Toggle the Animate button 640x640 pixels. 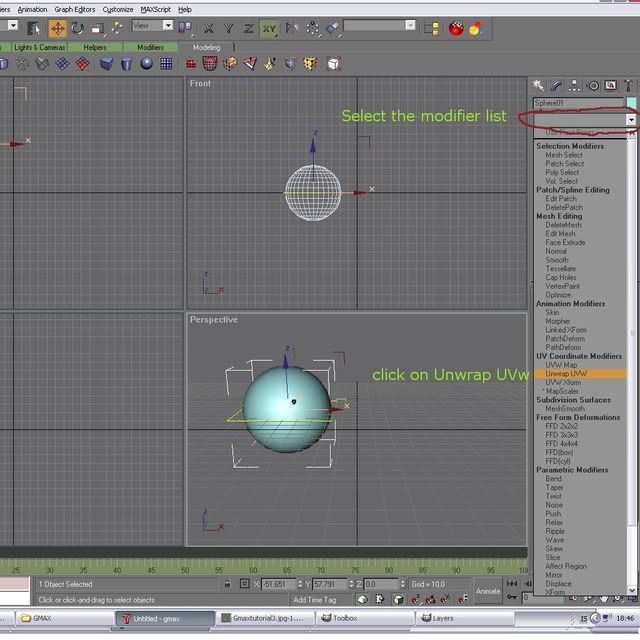pos(488,590)
